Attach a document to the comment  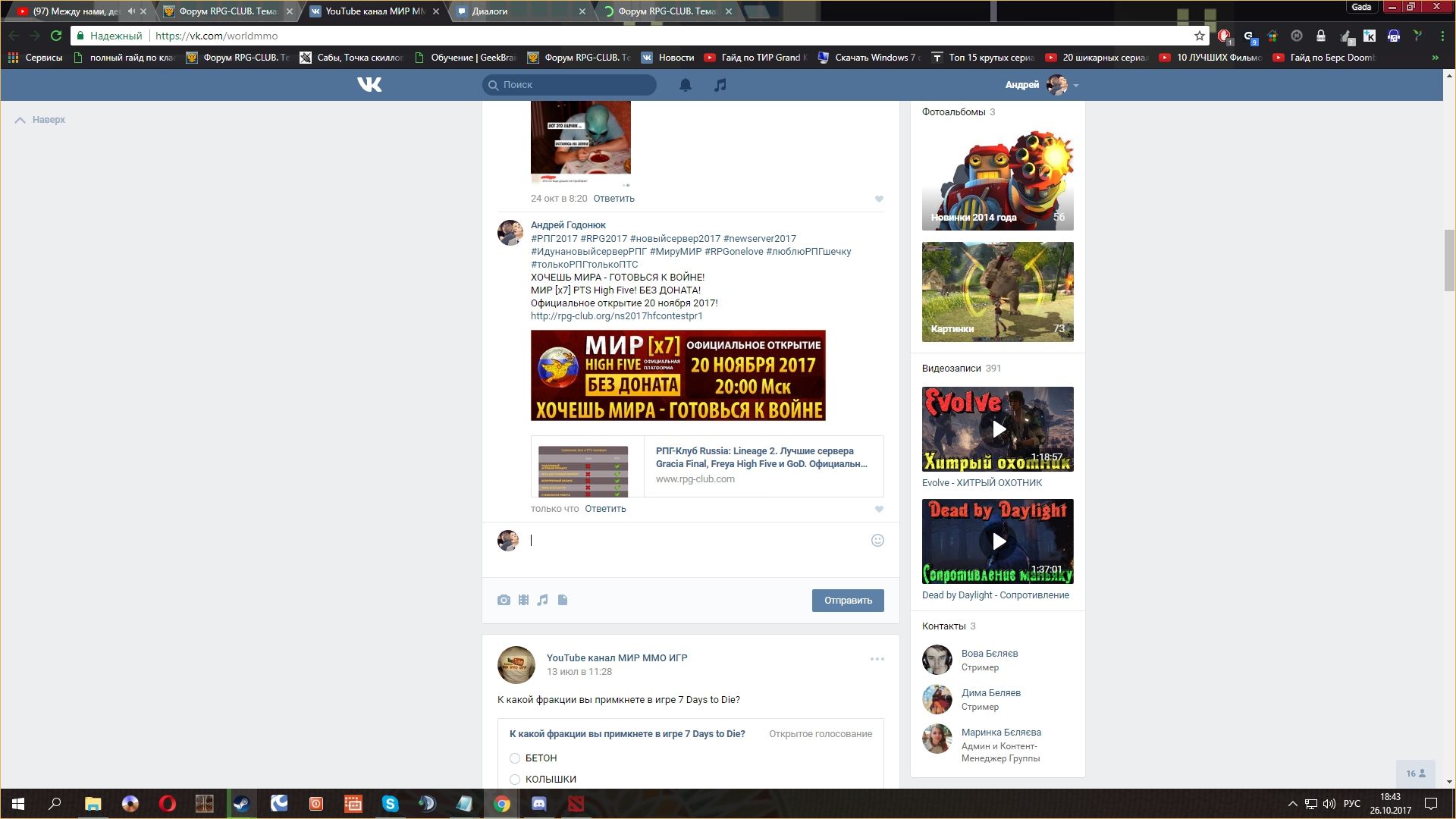563,600
